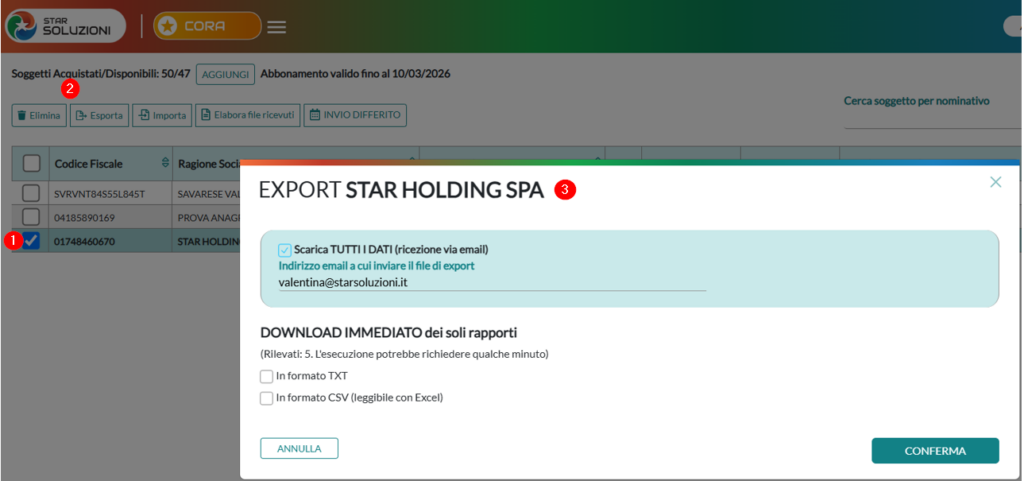This screenshot has height=481, width=1024.
Task: Click the Star Soluzioni logo
Action: pyautogui.click(x=65, y=26)
